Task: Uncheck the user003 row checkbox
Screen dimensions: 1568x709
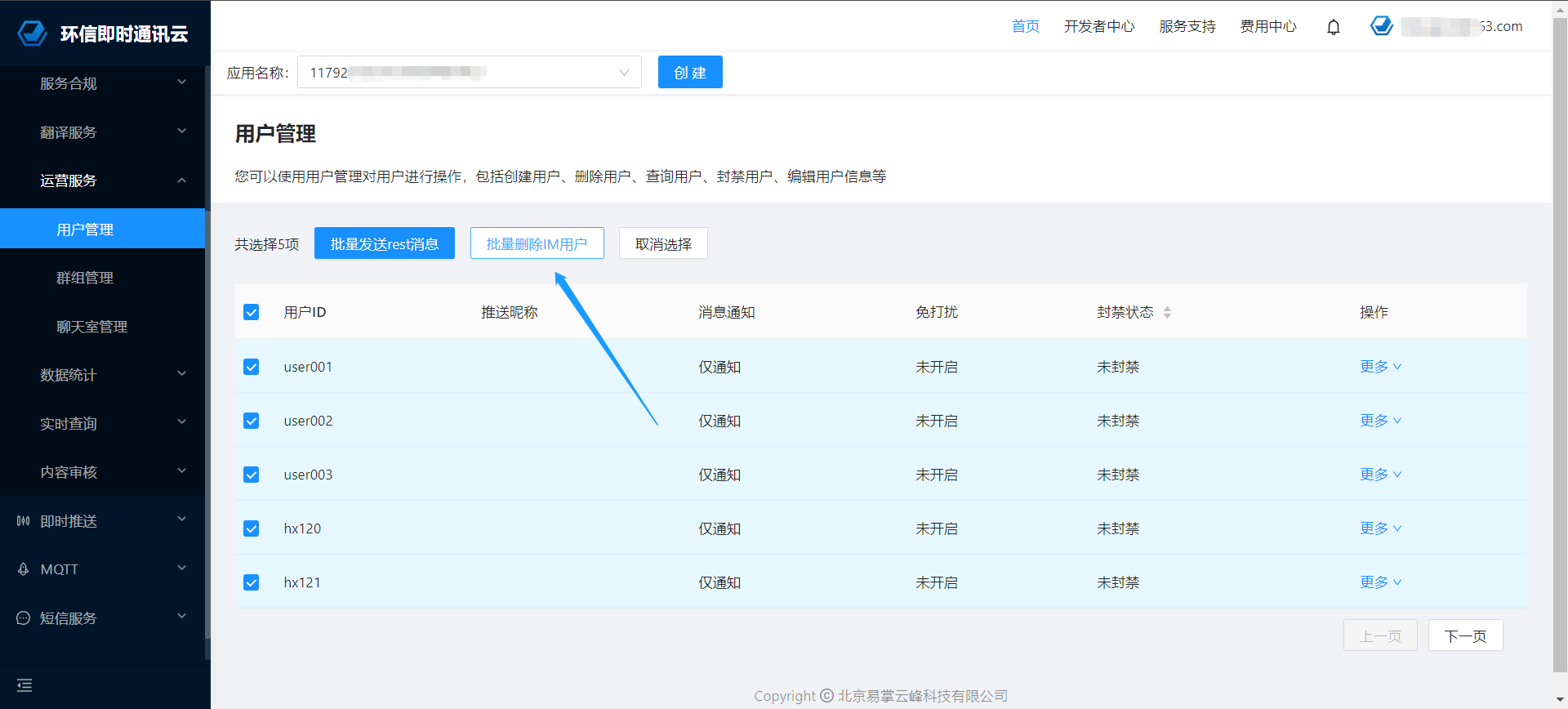Action: [252, 475]
